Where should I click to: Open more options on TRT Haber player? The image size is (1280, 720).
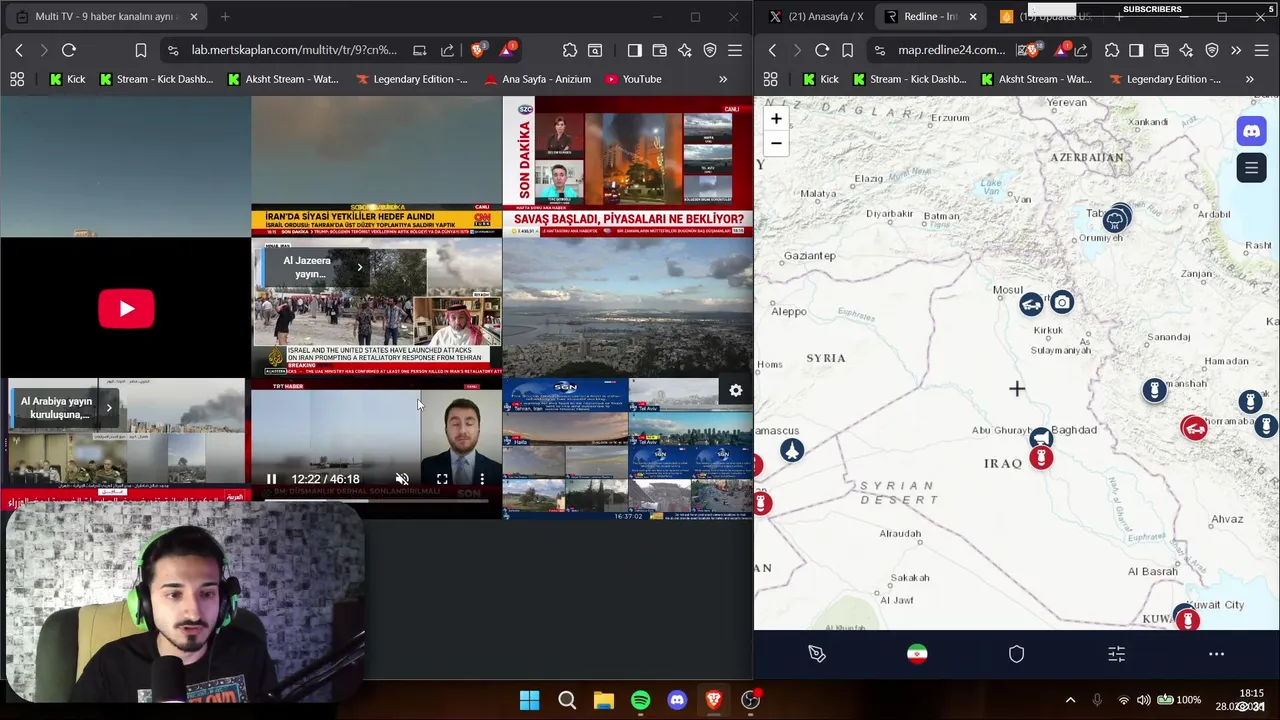pos(482,479)
